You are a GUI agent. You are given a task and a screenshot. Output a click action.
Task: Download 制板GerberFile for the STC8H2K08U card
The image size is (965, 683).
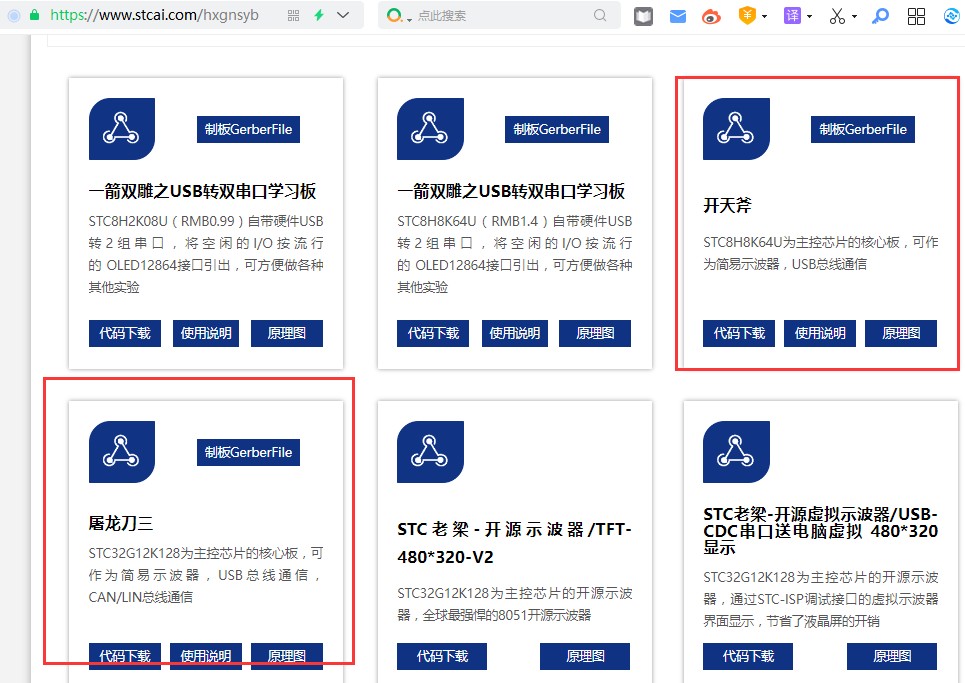(248, 129)
